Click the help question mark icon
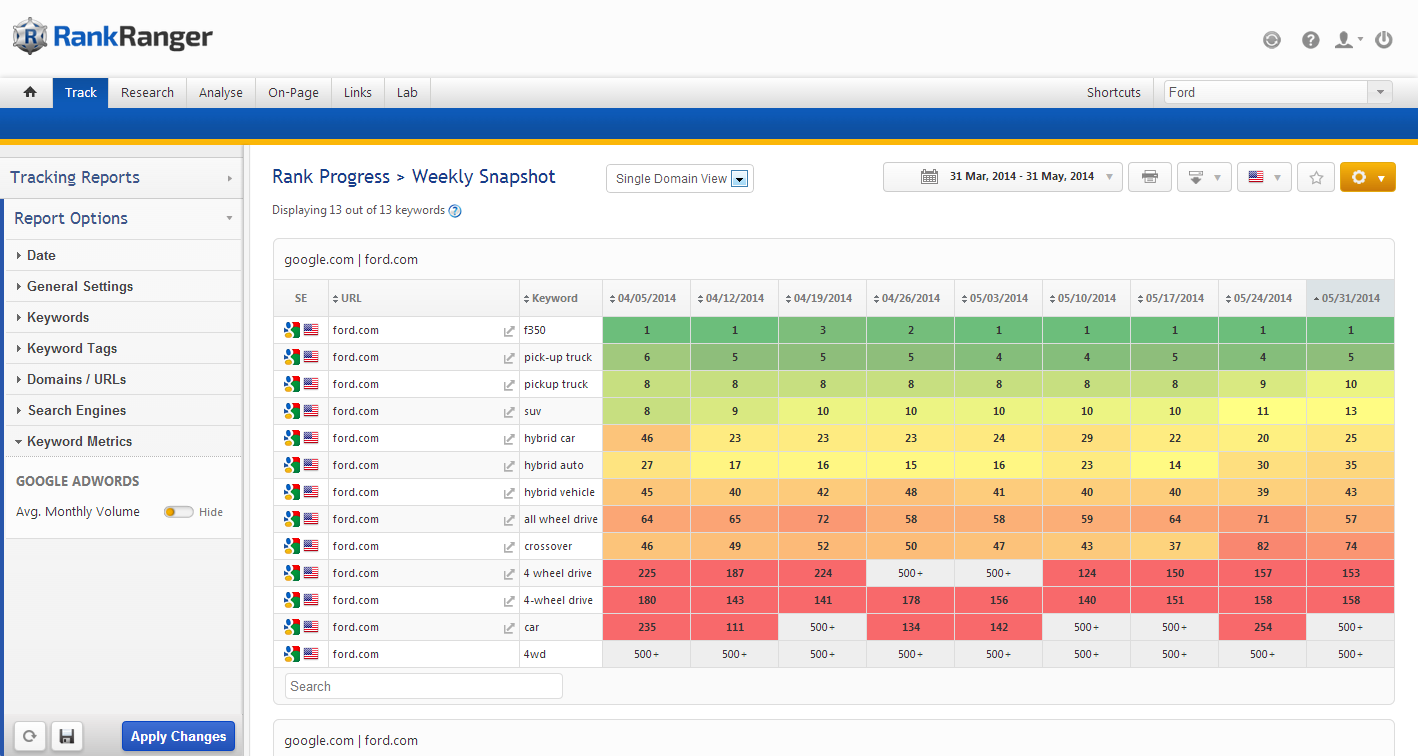 click(1311, 40)
